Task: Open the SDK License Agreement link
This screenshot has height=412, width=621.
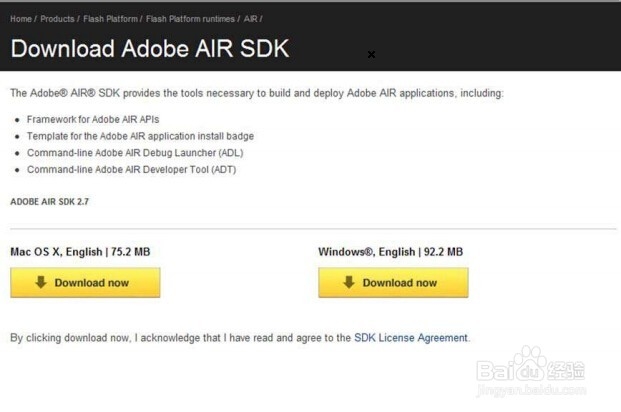Action: click(x=411, y=338)
